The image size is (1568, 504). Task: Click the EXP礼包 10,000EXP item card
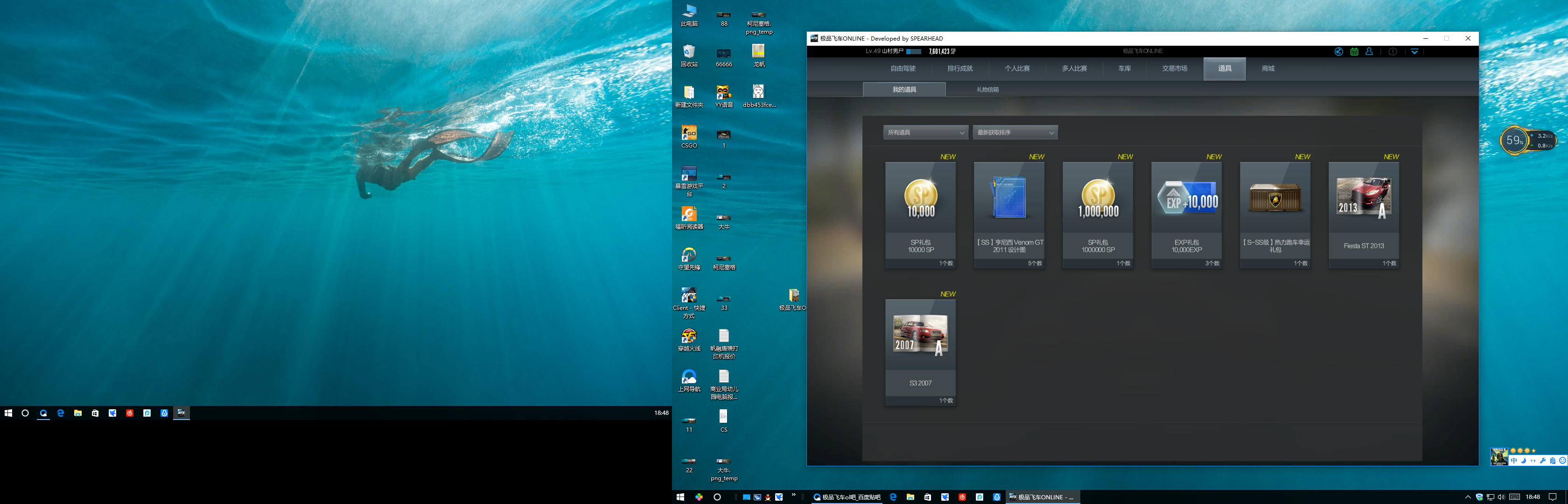(1186, 213)
